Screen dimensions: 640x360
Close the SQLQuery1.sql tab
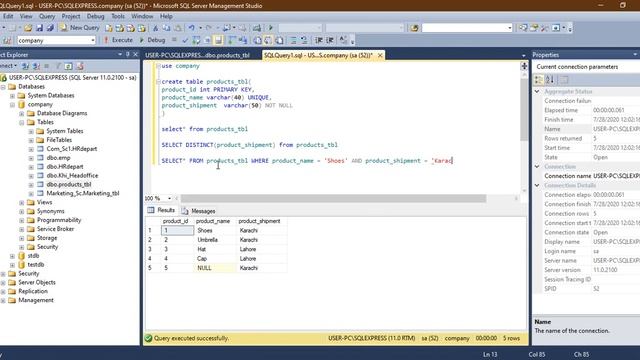[380, 55]
